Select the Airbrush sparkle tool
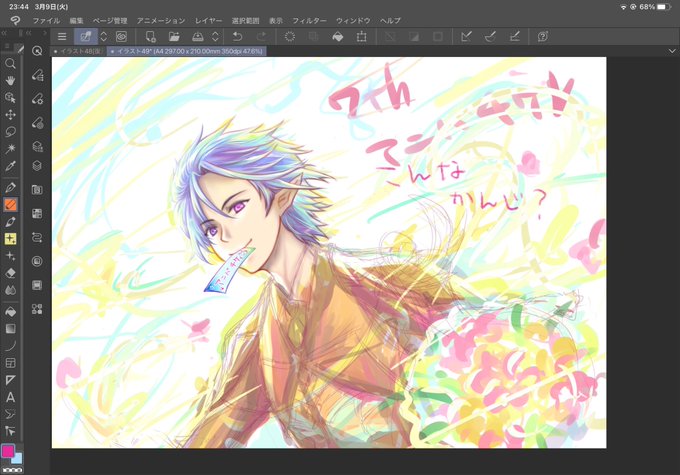Screen dimensions: 680x475 pyautogui.click(x=10, y=256)
